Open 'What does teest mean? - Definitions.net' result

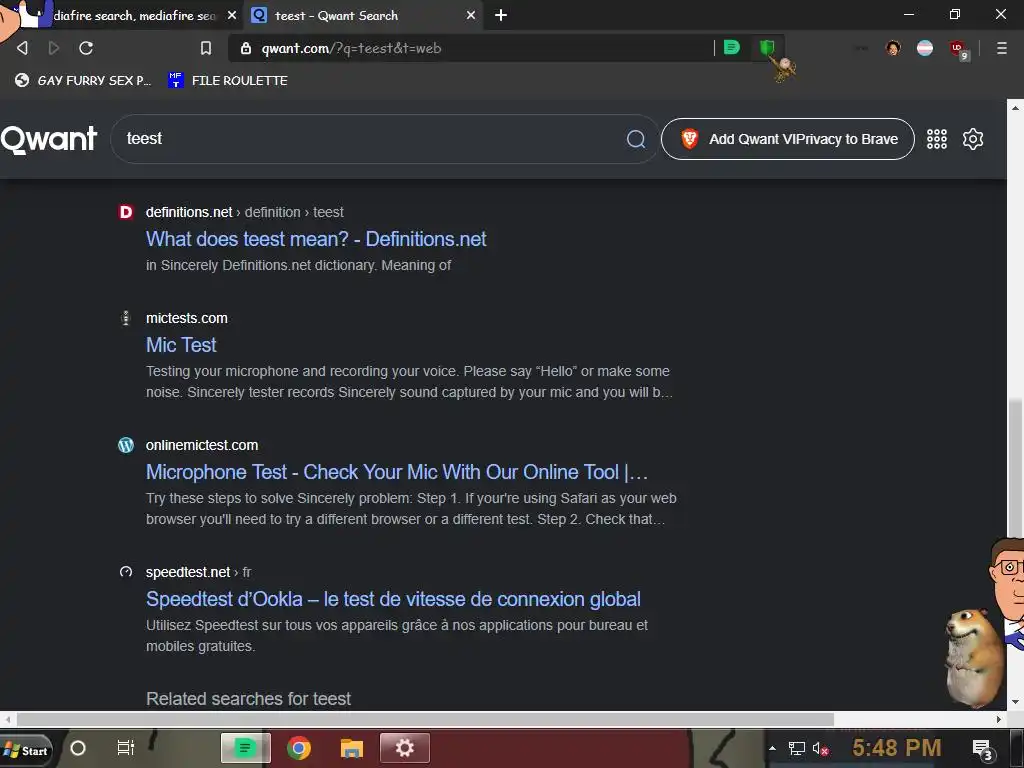click(x=316, y=239)
